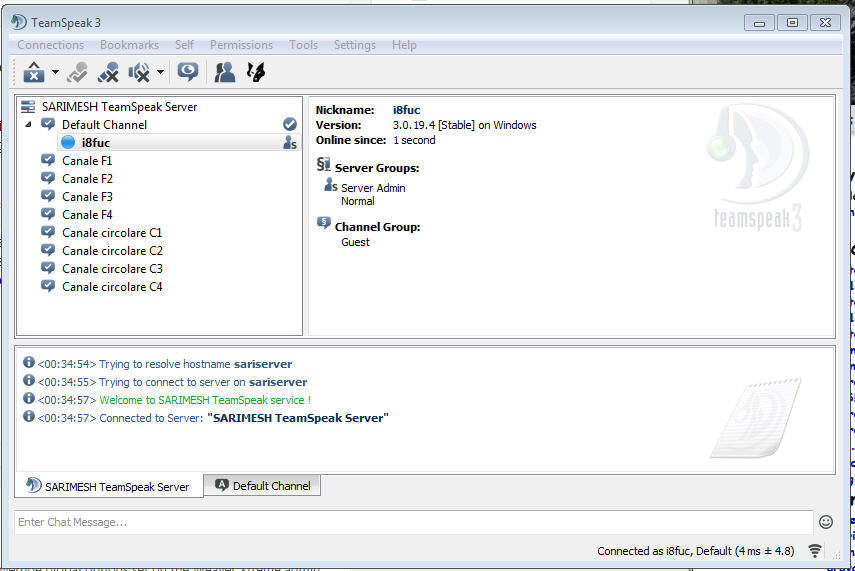
Task: Click the blue status dot beside i8fuc
Action: pos(68,142)
